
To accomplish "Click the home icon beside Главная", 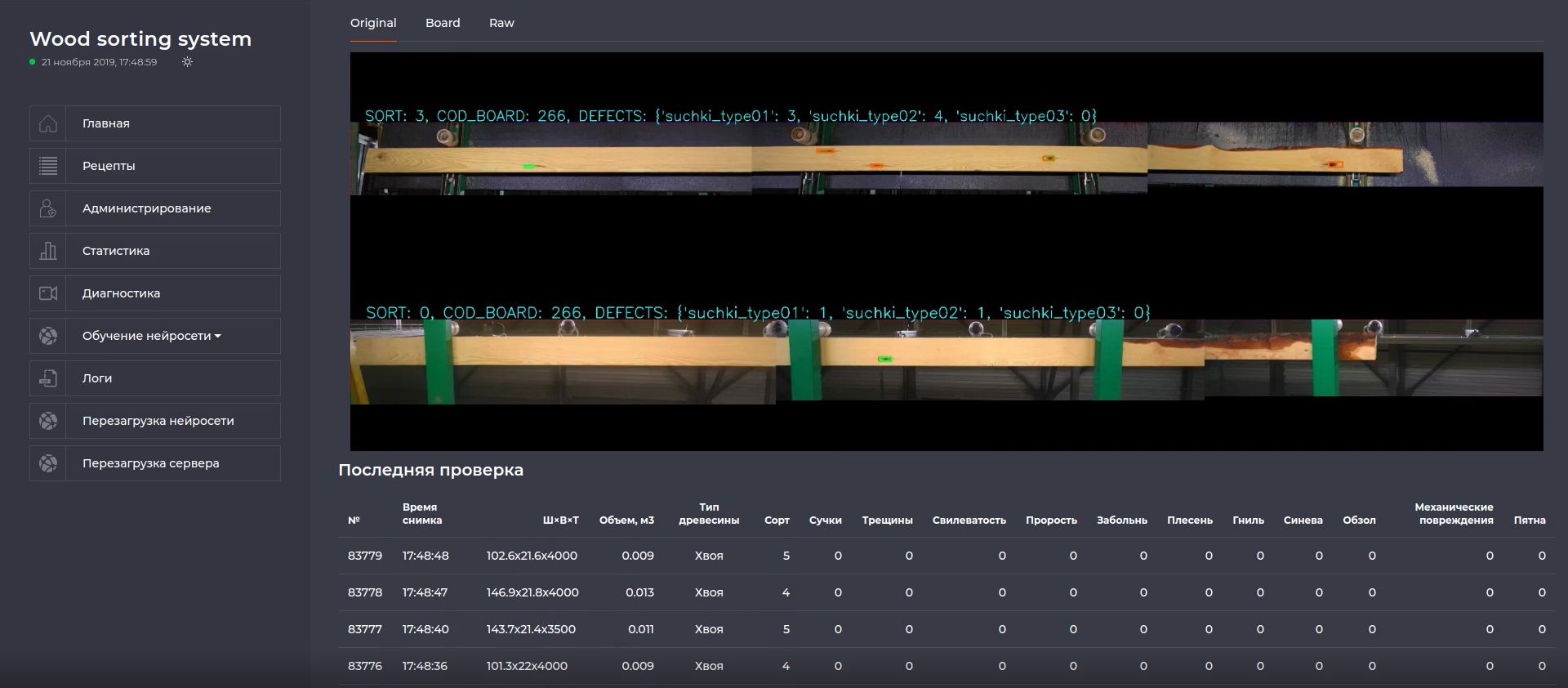I will coord(48,123).
